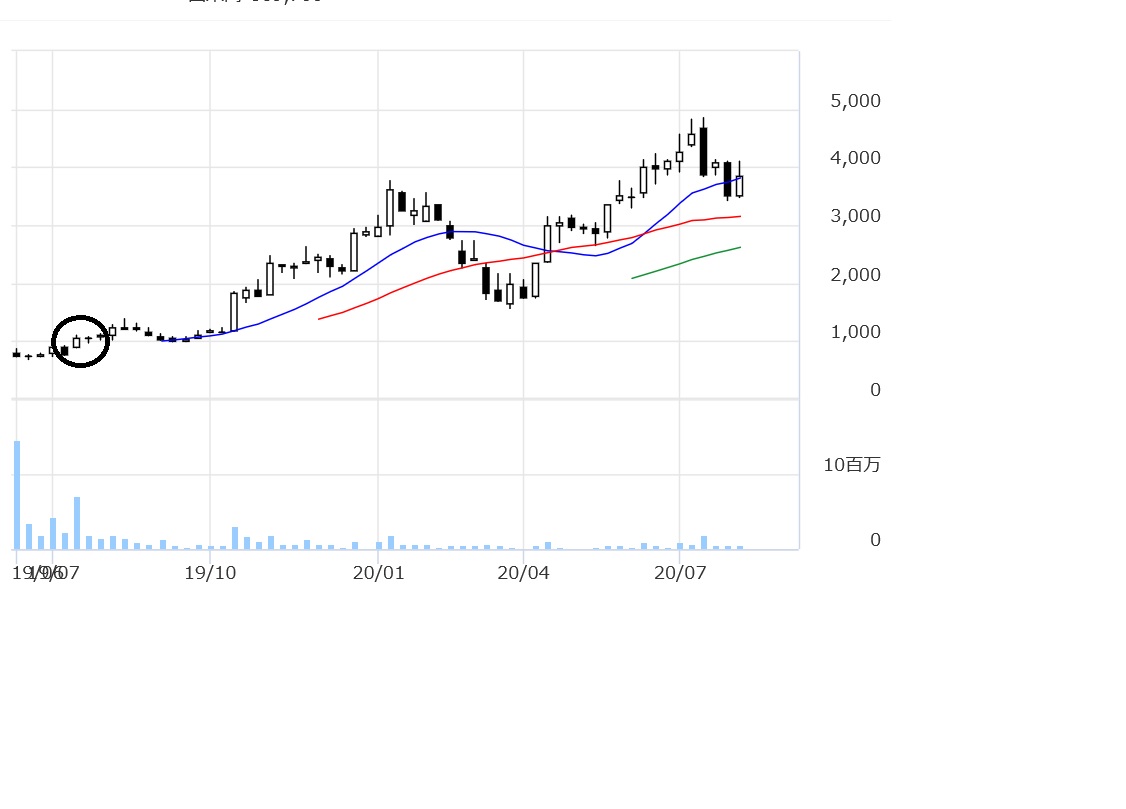The height and width of the screenshot is (809, 1126).
Task: Select the 20/04 date label
Action: (x=524, y=573)
